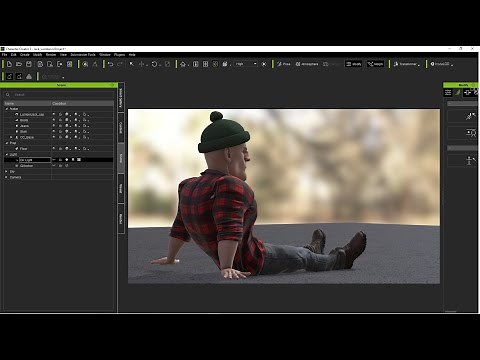Activate the Rotate tool
The width and height of the screenshot is (480, 360).
pyautogui.click(x=154, y=64)
